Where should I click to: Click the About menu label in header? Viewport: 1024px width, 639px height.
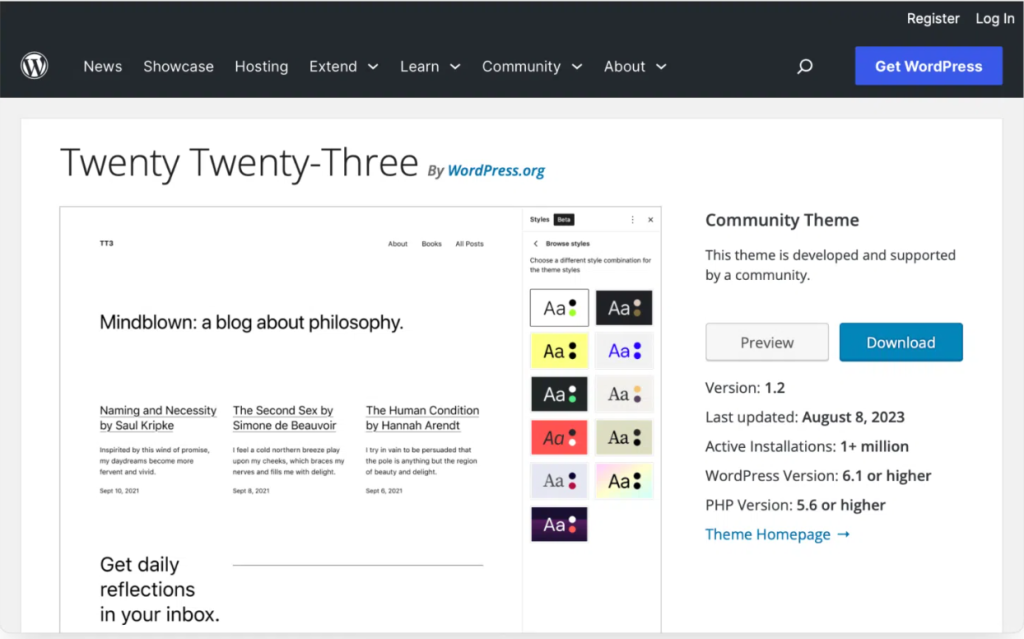(624, 67)
